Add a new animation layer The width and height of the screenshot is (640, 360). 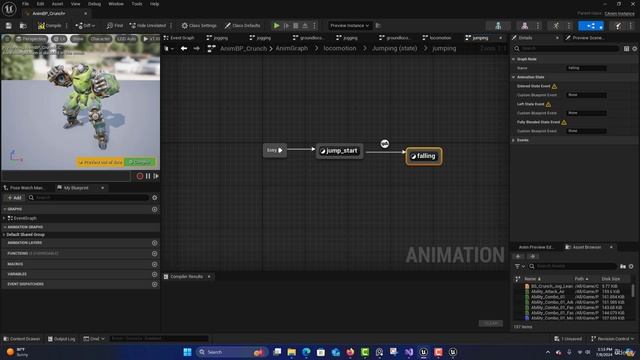[x=155, y=243]
